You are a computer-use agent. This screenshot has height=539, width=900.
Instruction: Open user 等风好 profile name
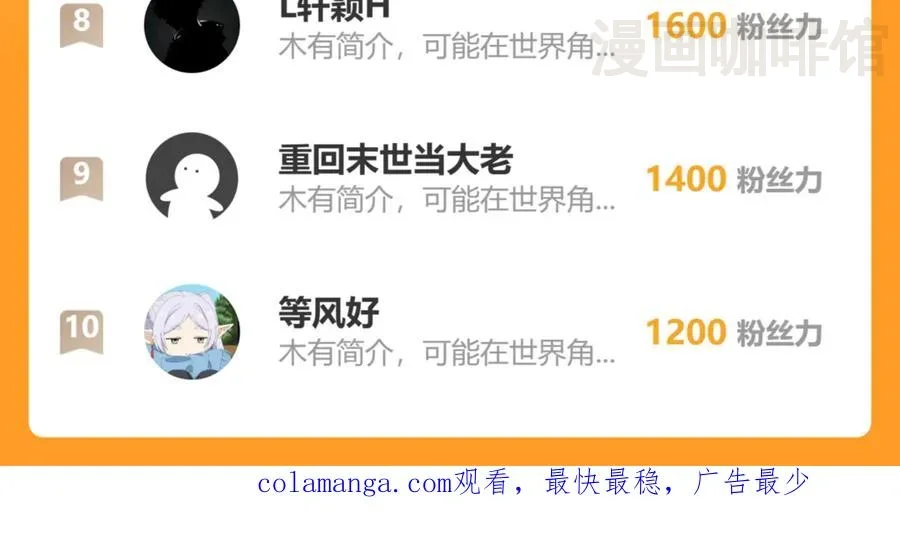[329, 312]
